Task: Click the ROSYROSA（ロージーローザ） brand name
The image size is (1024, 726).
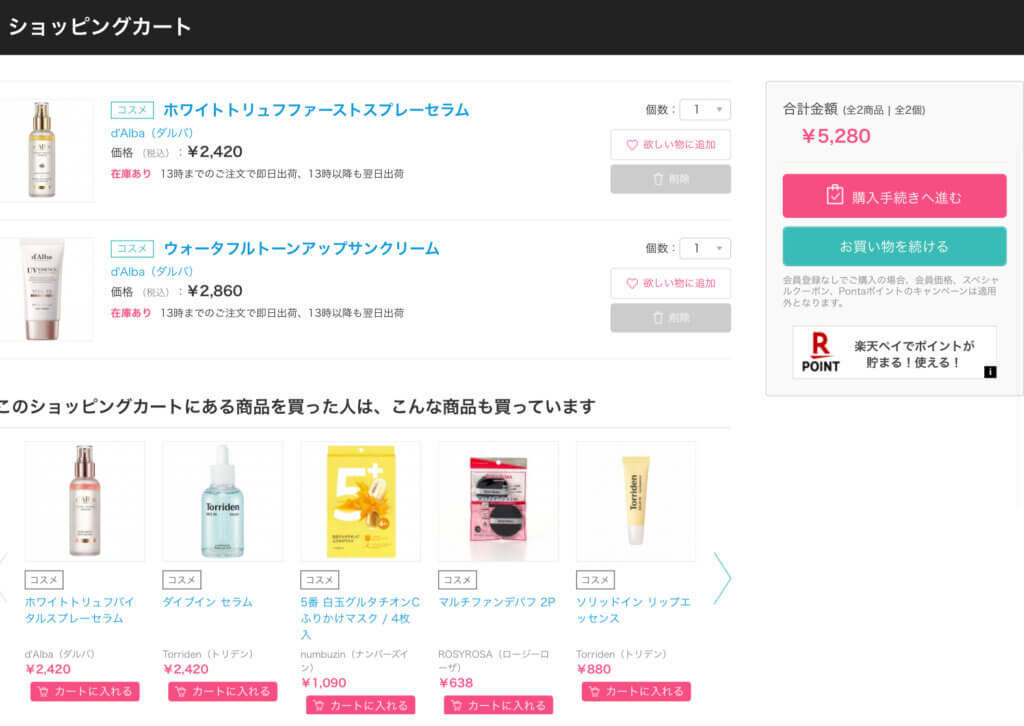Action: click(x=494, y=660)
